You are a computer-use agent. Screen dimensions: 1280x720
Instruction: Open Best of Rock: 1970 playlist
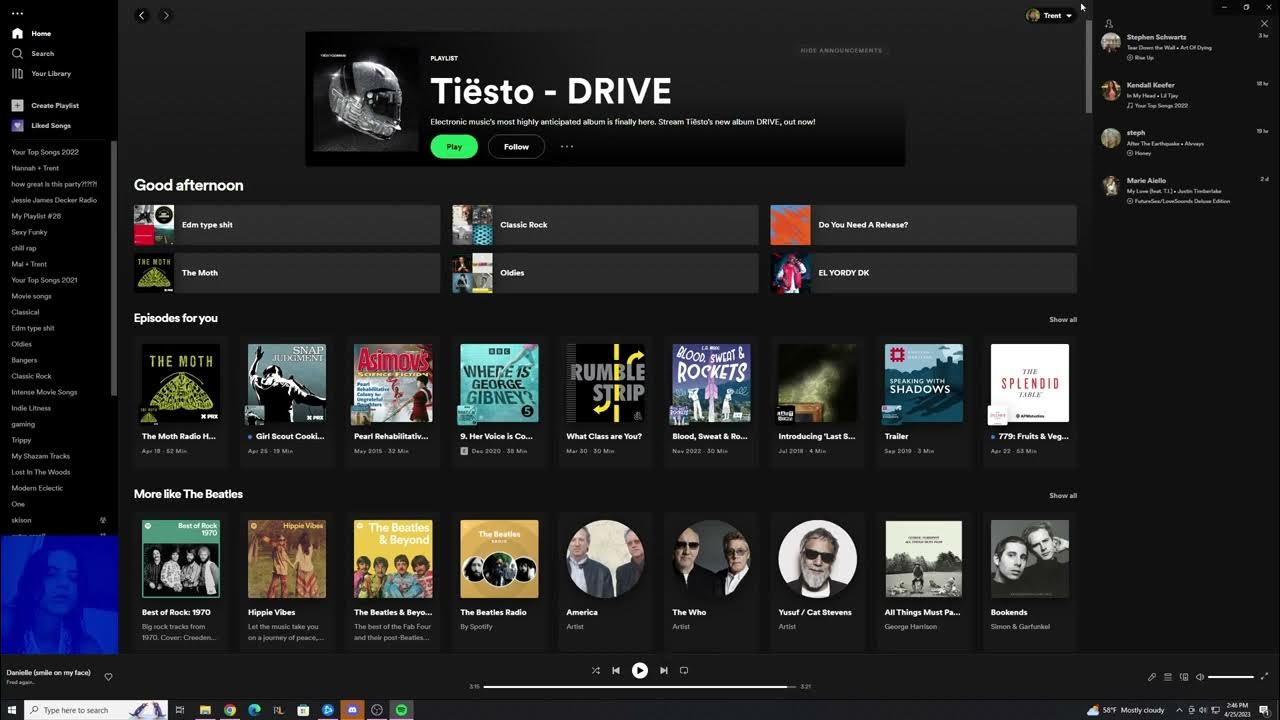181,581
